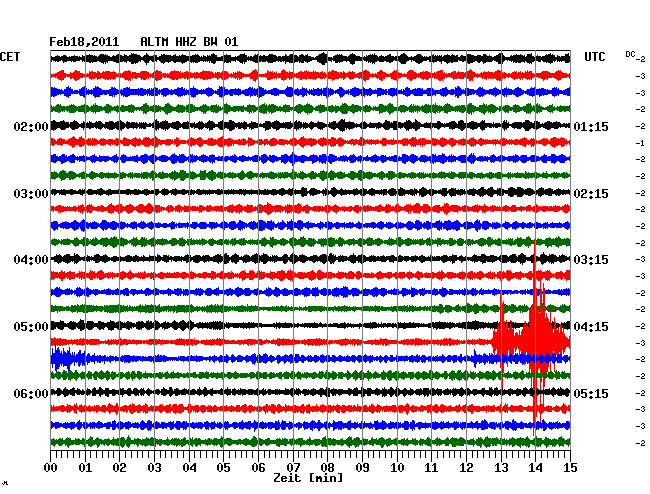Image resolution: width=650 pixels, height=494 pixels.
Task: Click the 03 minute tick label
Action: tap(154, 467)
